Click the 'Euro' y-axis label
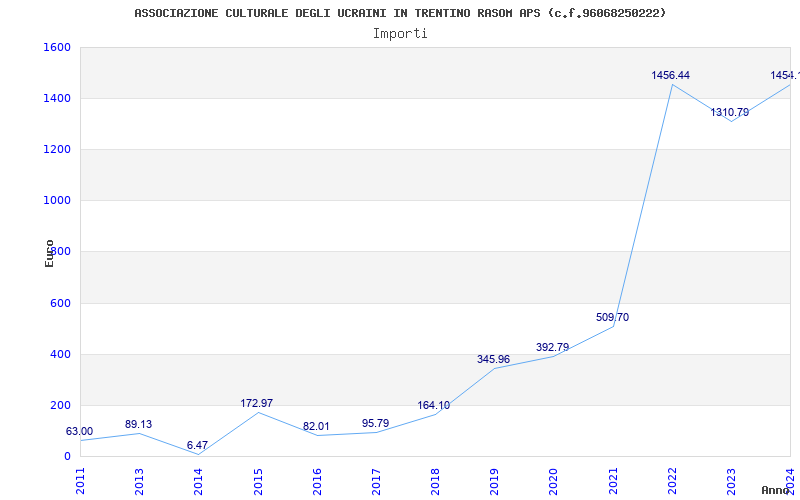 point(49,254)
